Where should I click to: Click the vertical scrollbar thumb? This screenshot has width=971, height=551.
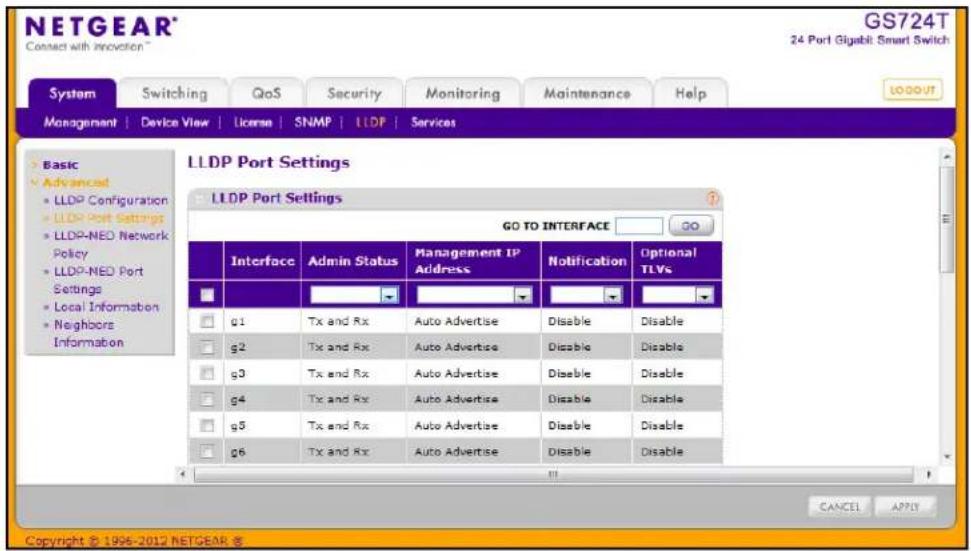pyautogui.click(x=946, y=219)
